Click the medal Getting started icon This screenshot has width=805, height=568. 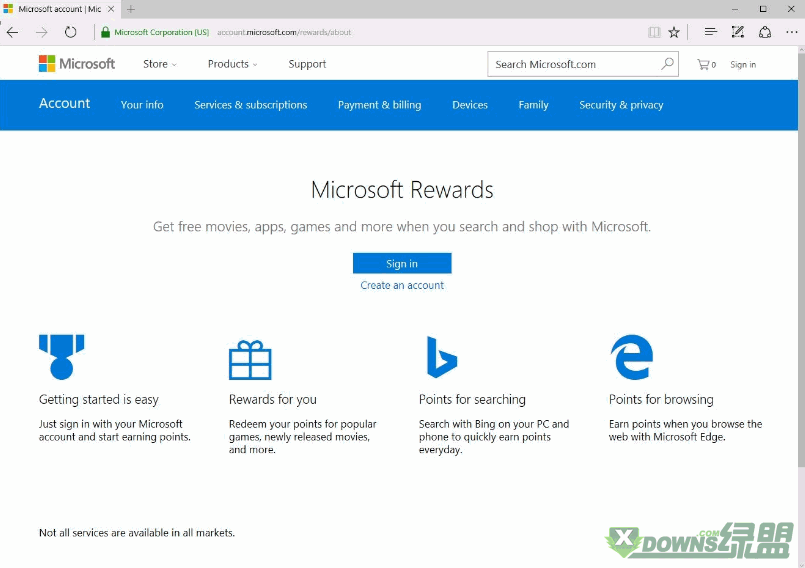tap(61, 357)
